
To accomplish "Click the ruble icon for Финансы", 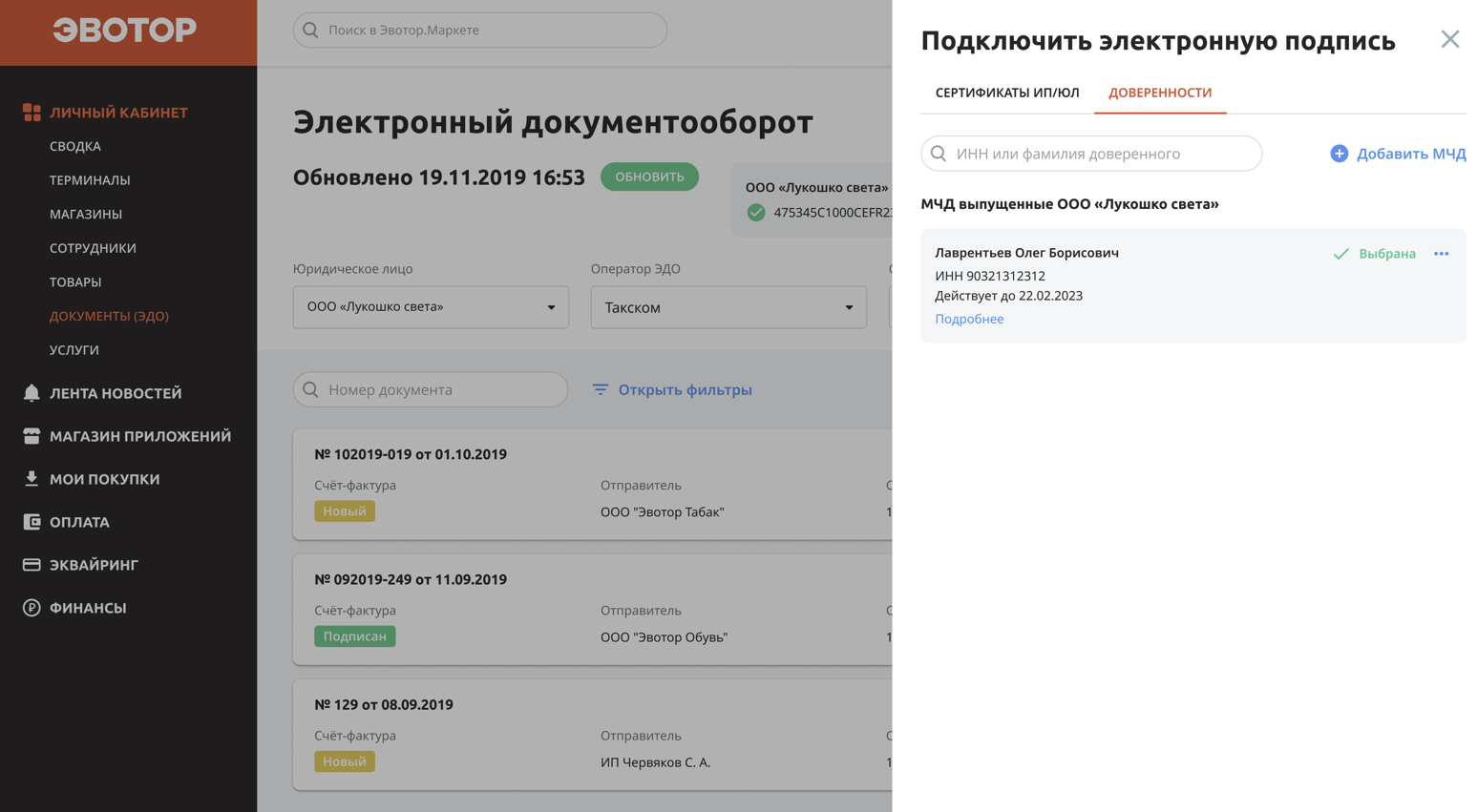I will (32, 608).
